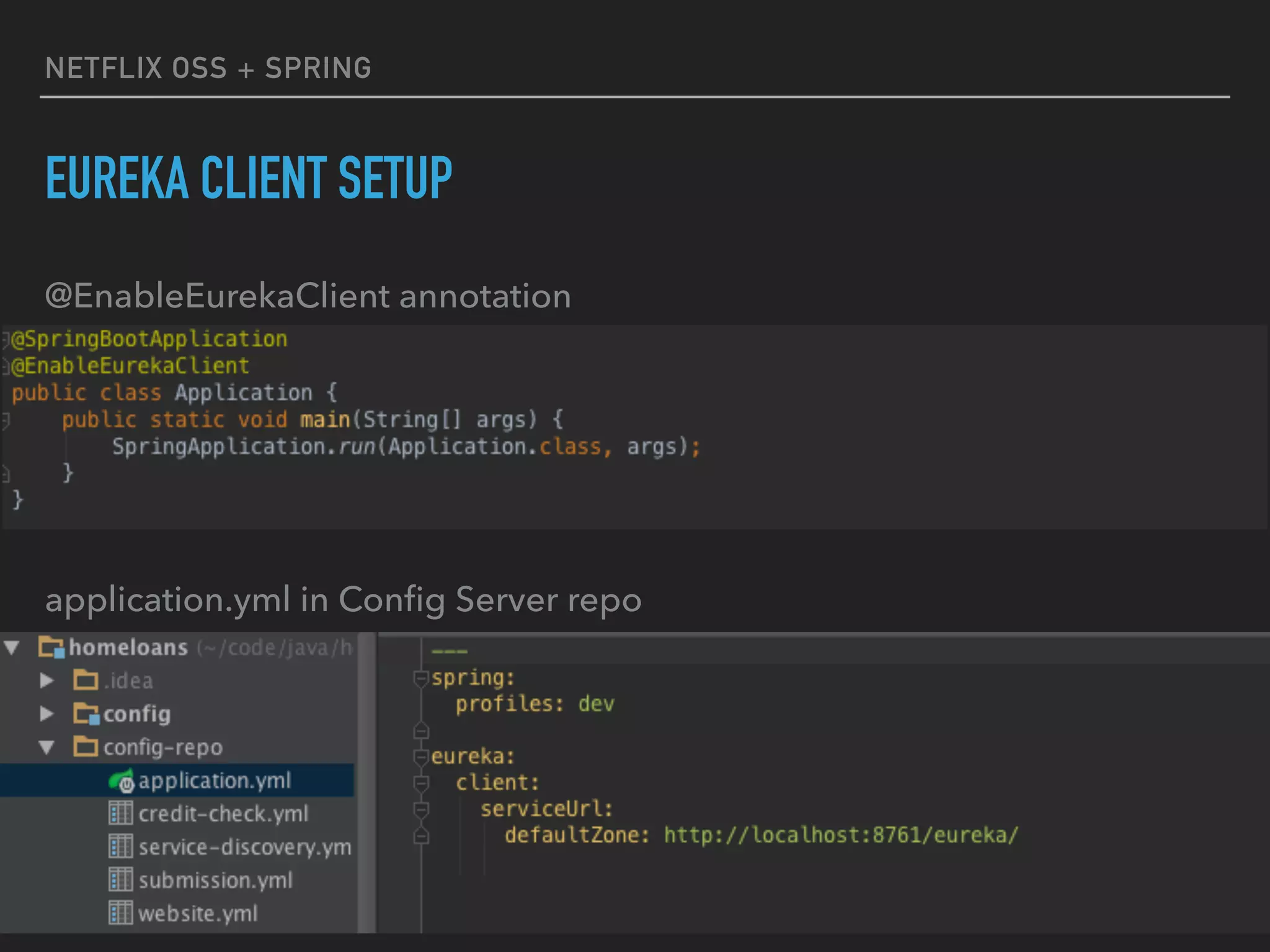
Task: Click the file icon beside submission.yml
Action: pyautogui.click(x=120, y=879)
